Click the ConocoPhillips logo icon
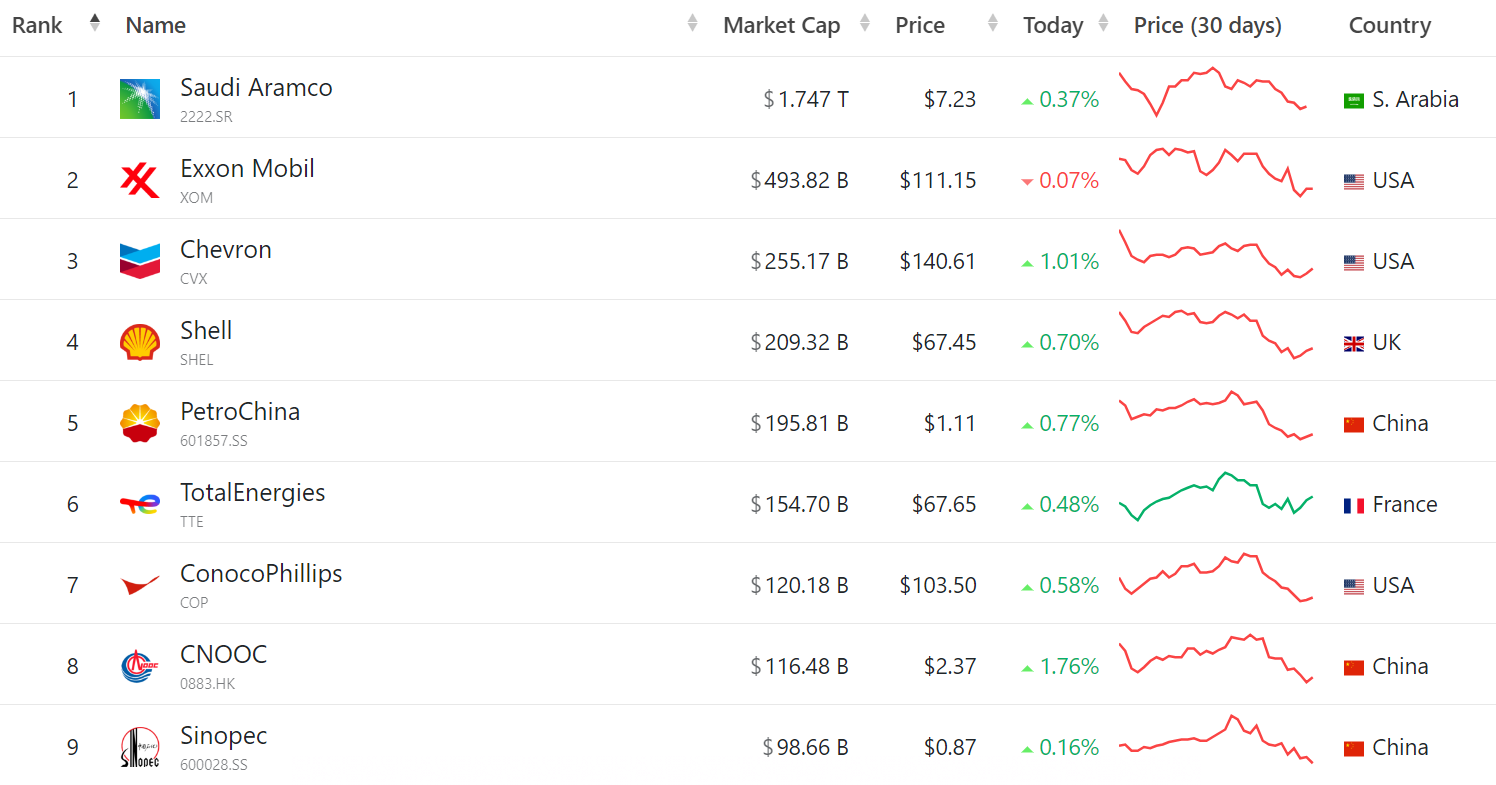 click(x=139, y=585)
